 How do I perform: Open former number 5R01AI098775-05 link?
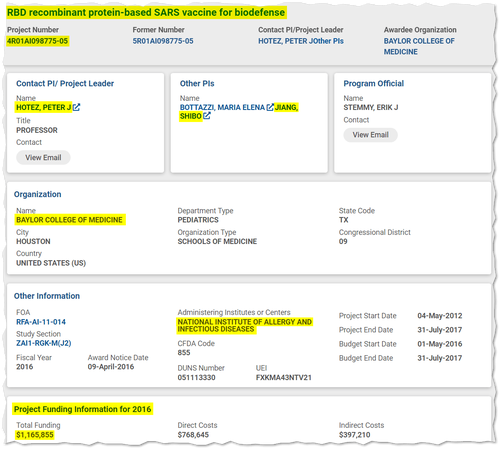163,41
